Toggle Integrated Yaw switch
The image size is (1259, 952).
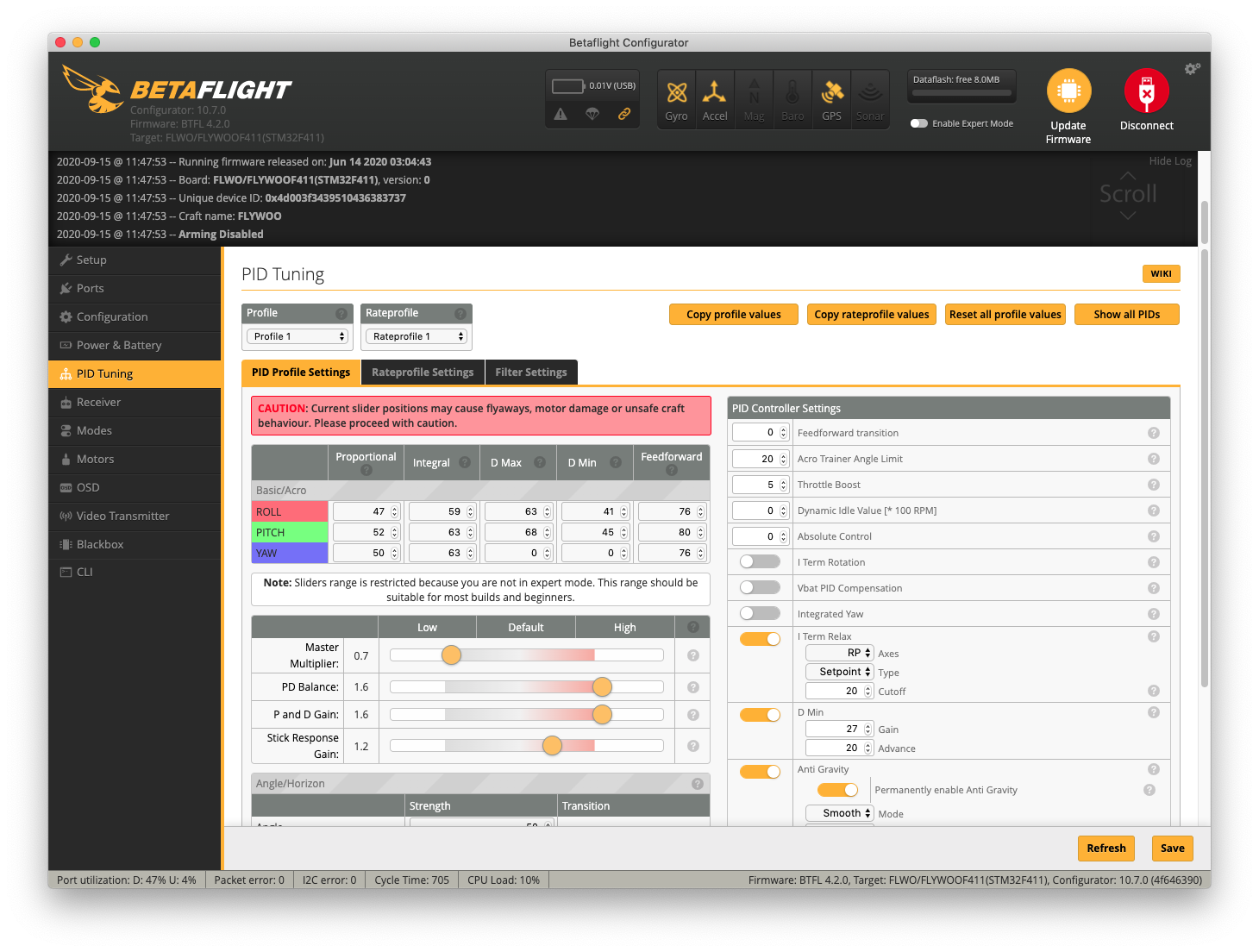click(760, 613)
